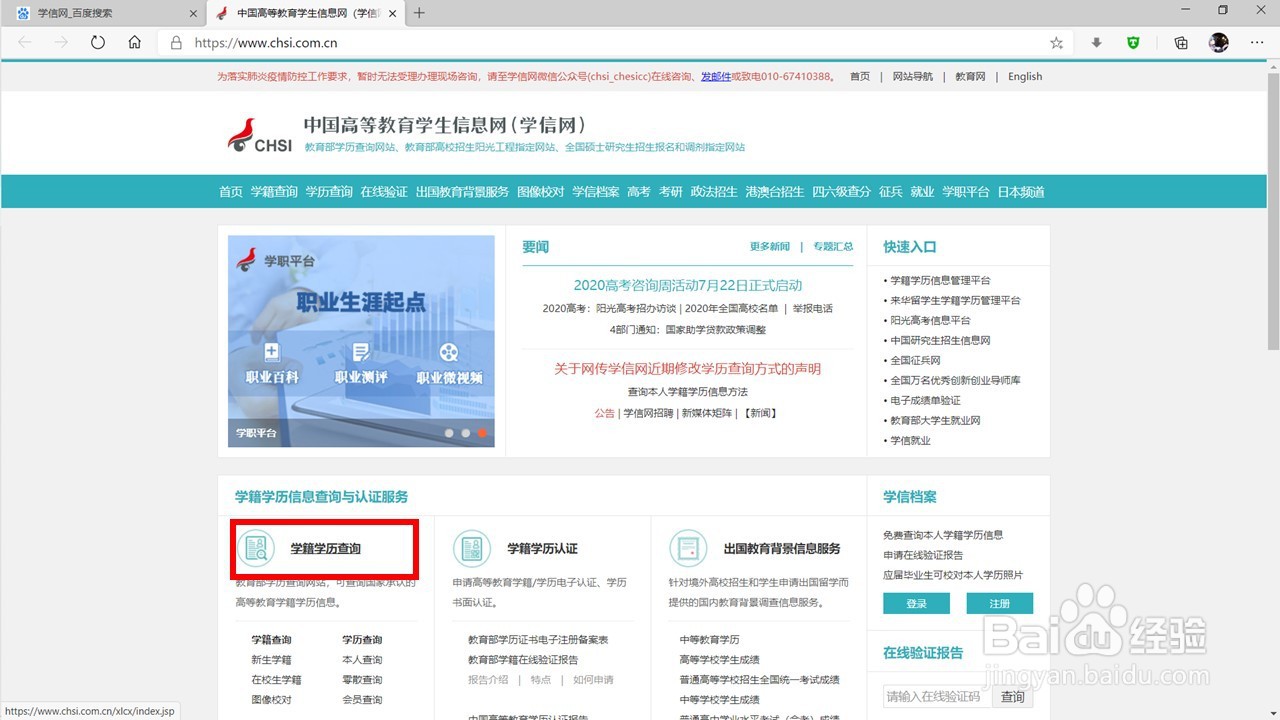
Task: Click the 出国教育背景信息服务 document icon
Action: [688, 548]
